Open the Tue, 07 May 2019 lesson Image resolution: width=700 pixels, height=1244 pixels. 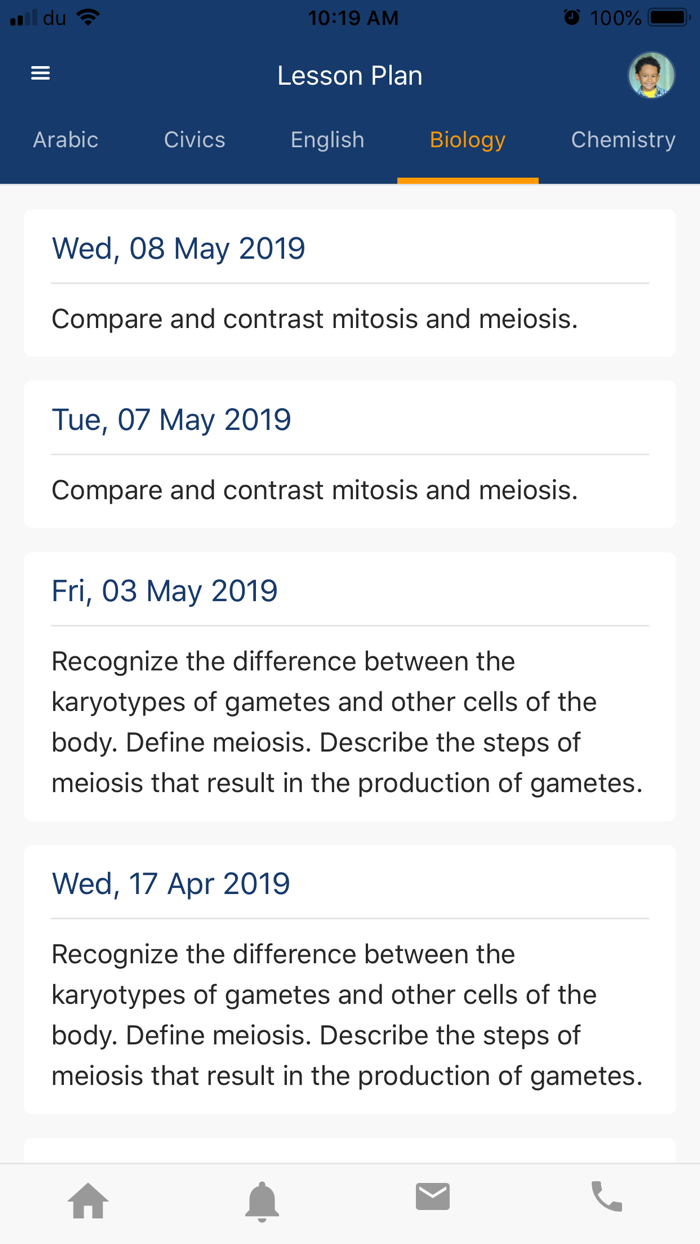(349, 454)
